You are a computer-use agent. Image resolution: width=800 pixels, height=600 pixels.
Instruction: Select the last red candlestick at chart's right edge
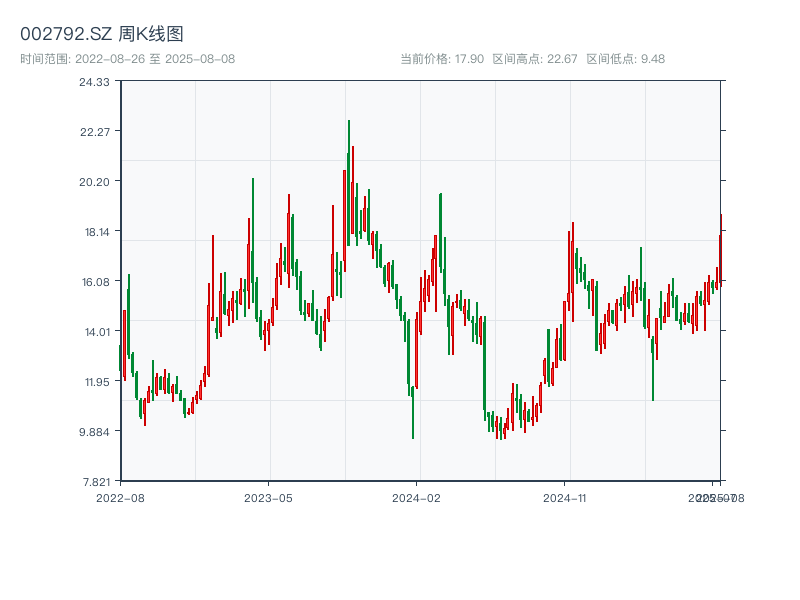(721, 250)
